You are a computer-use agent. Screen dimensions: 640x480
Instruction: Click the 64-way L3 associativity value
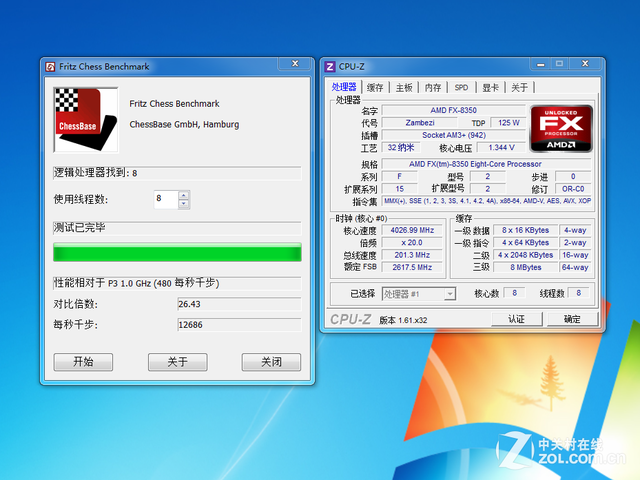tap(575, 267)
